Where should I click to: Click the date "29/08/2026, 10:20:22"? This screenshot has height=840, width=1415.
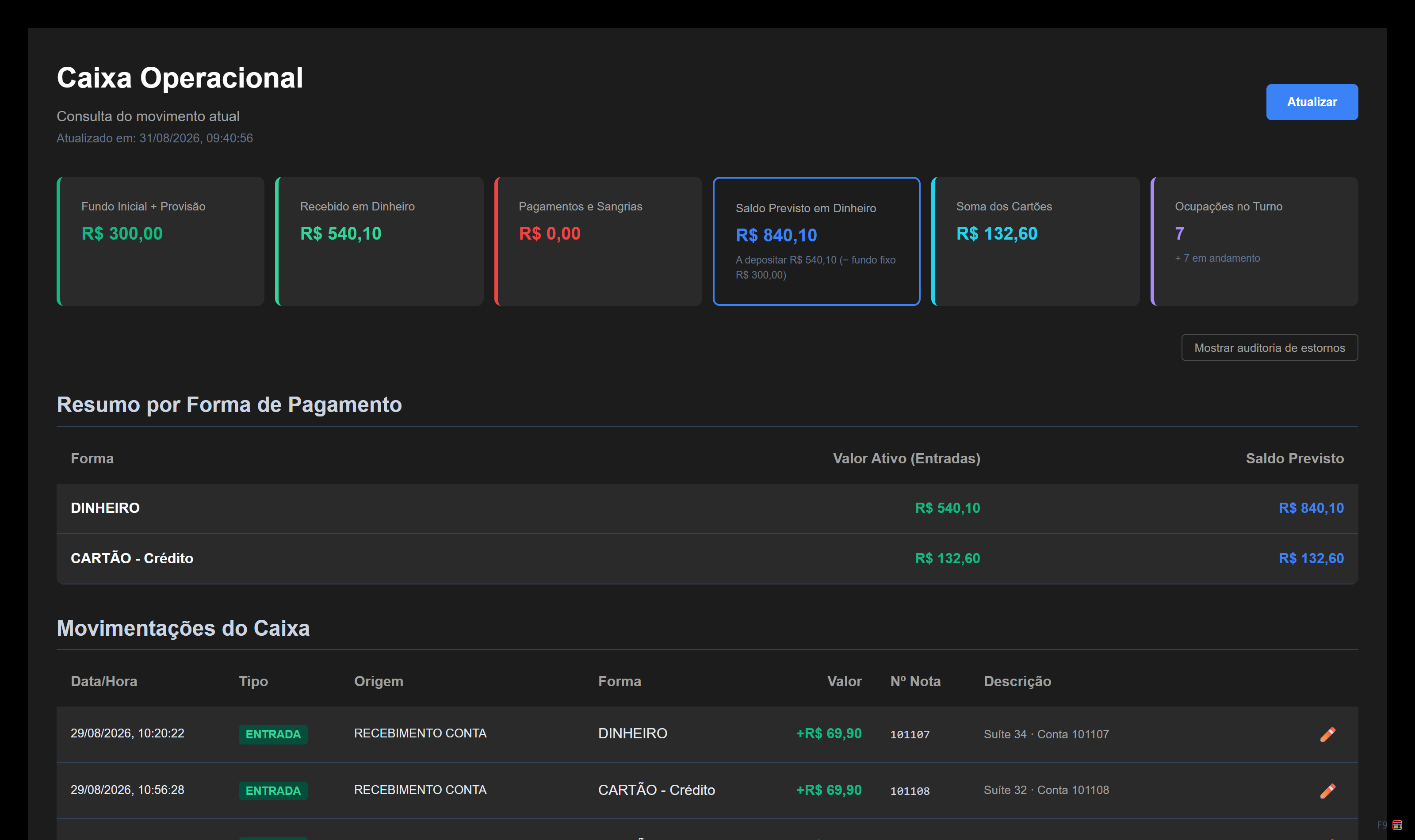(127, 733)
